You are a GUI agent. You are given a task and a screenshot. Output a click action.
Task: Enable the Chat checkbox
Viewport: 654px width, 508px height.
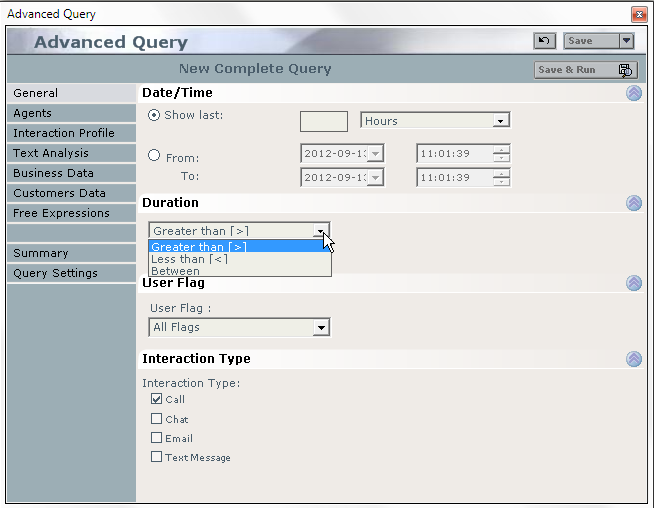pyautogui.click(x=156, y=419)
